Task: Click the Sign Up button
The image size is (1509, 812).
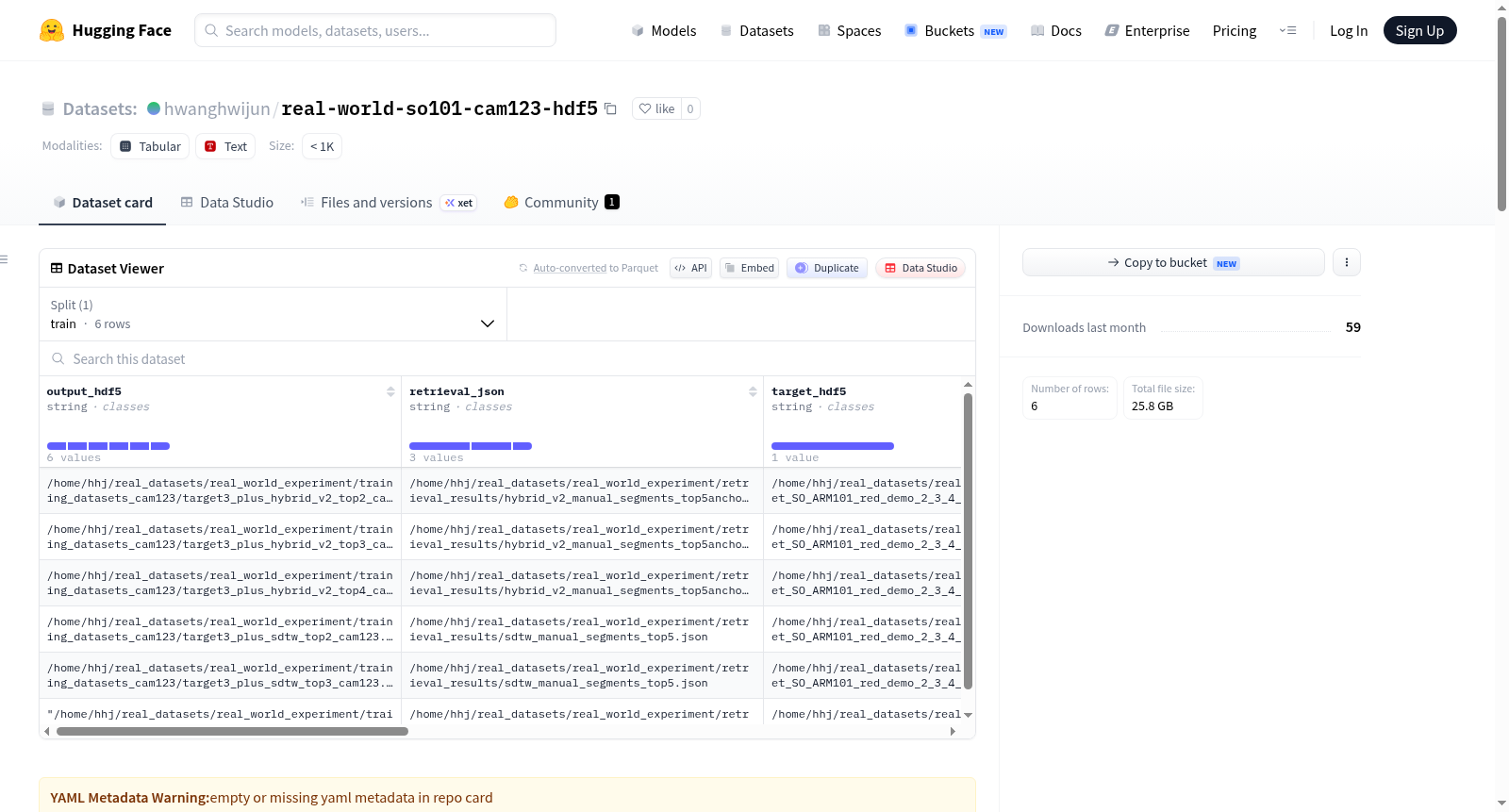Action: [x=1419, y=30]
